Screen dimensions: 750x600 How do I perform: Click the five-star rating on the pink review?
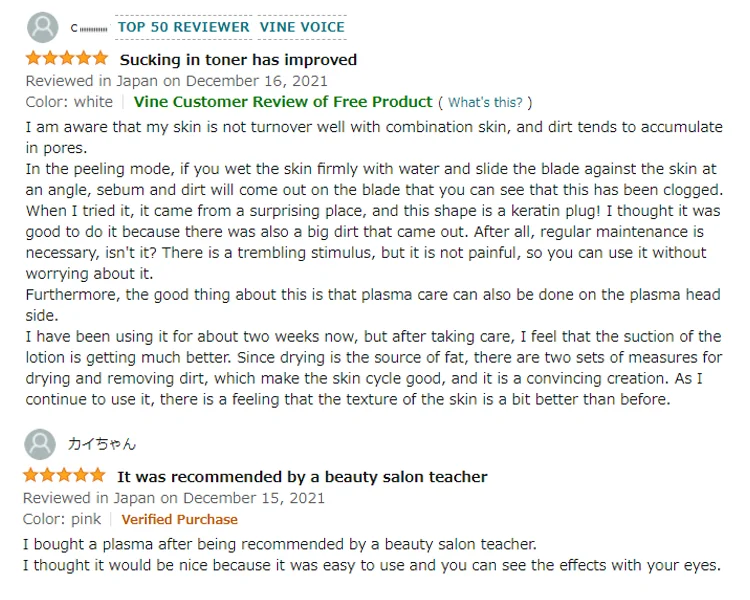tap(64, 476)
